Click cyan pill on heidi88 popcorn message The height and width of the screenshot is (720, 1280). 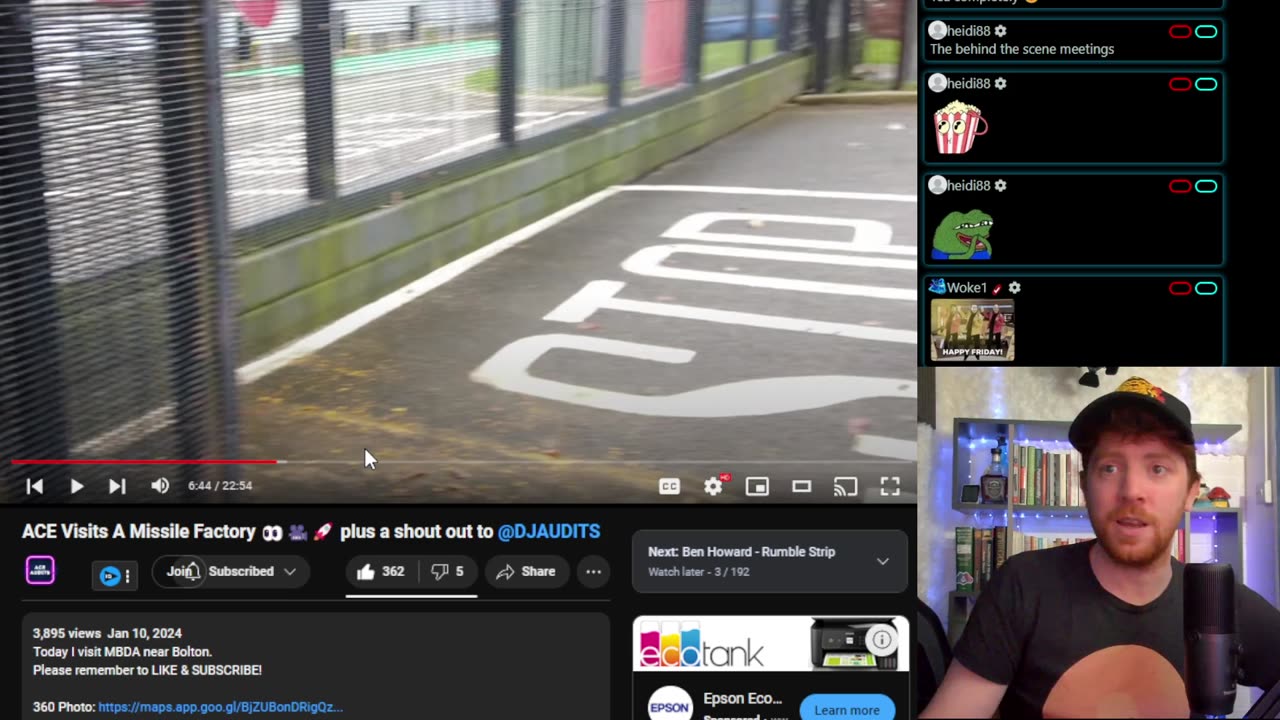point(1206,84)
